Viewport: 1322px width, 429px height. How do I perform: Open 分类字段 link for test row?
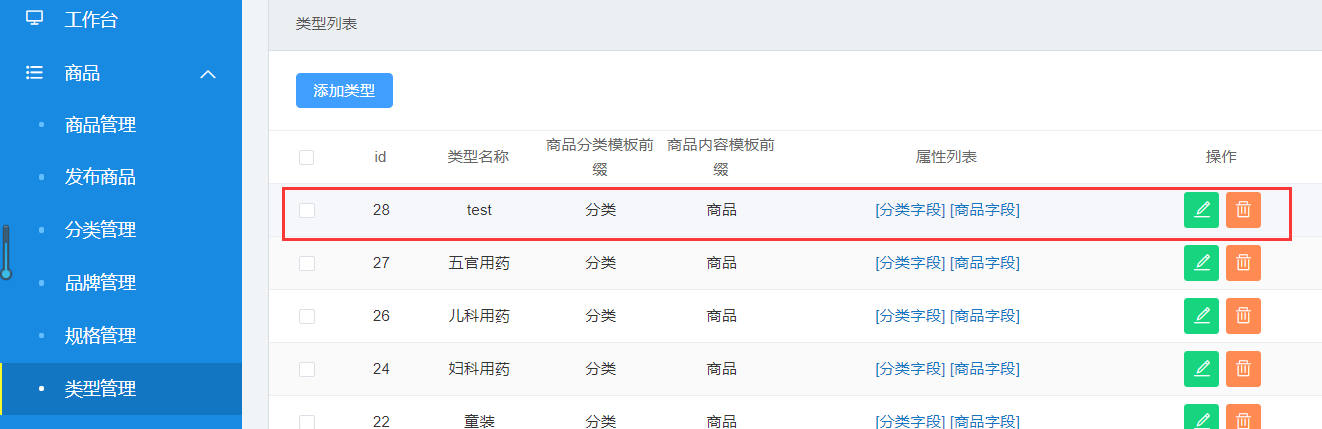click(910, 210)
